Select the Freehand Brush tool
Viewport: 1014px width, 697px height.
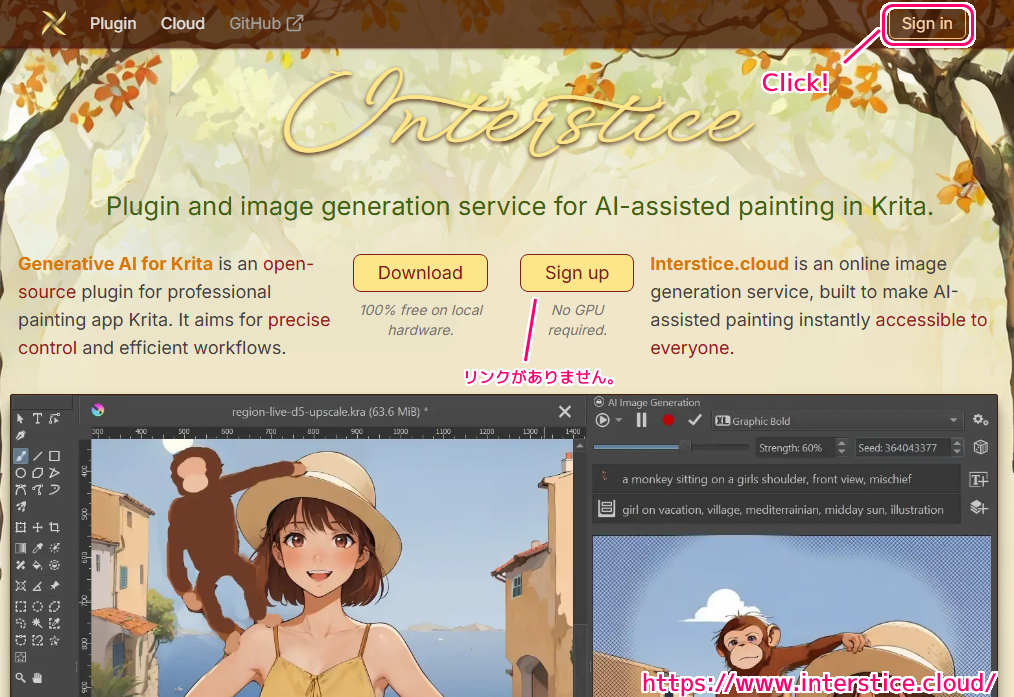(x=21, y=456)
